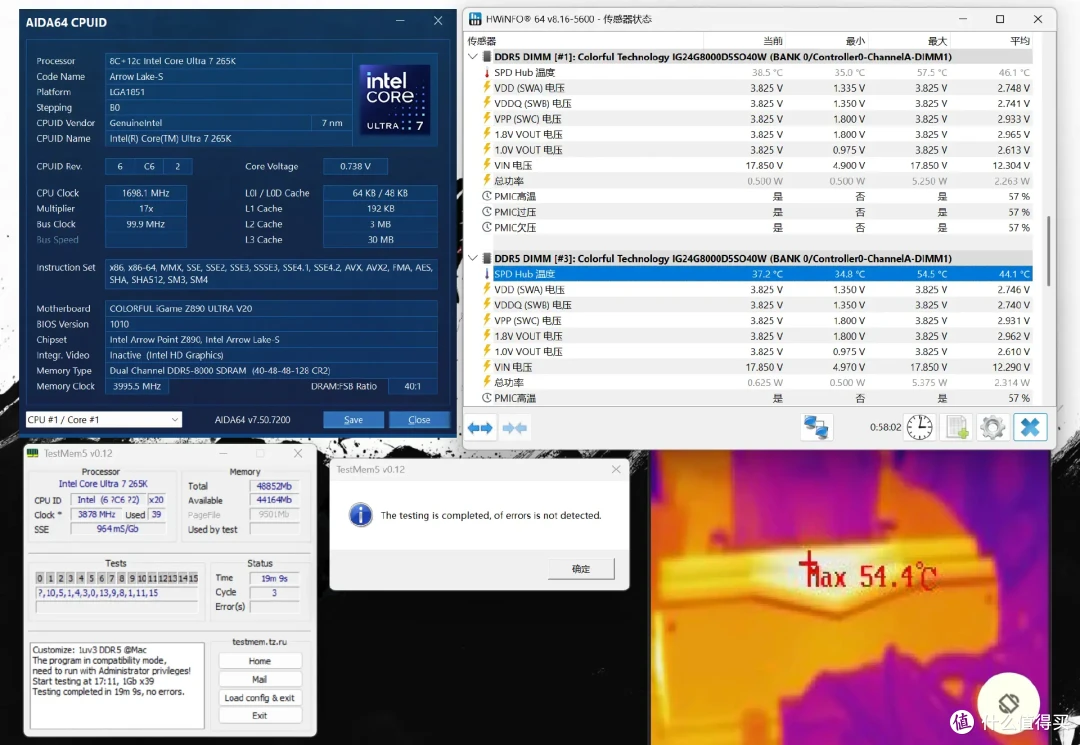Click Home button in TestMem5
This screenshot has height=745, width=1080.
click(260, 661)
